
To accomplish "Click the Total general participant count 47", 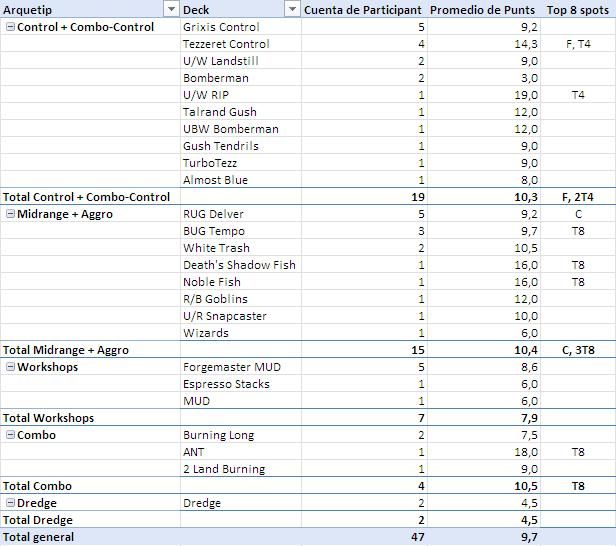I will point(417,537).
